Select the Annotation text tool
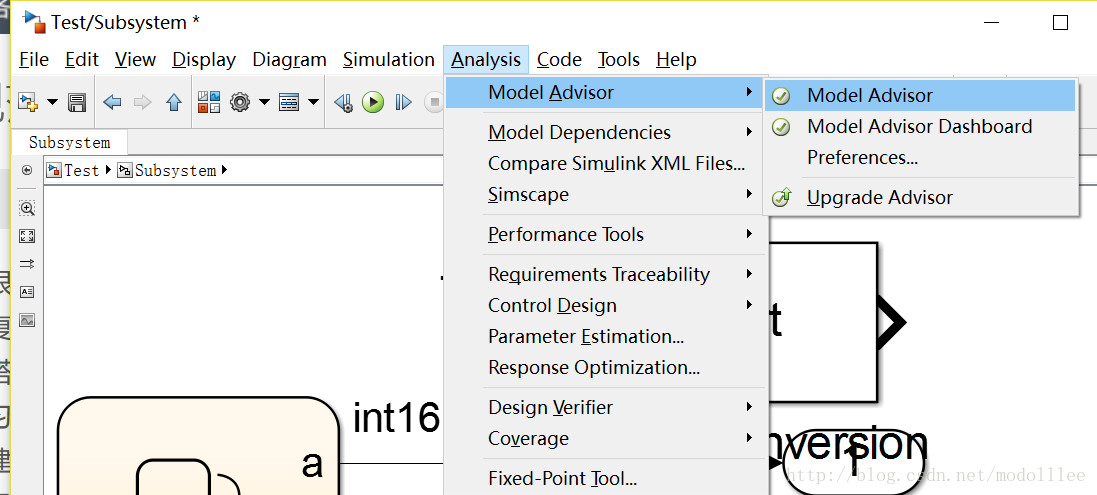This screenshot has width=1097, height=495. point(27,292)
